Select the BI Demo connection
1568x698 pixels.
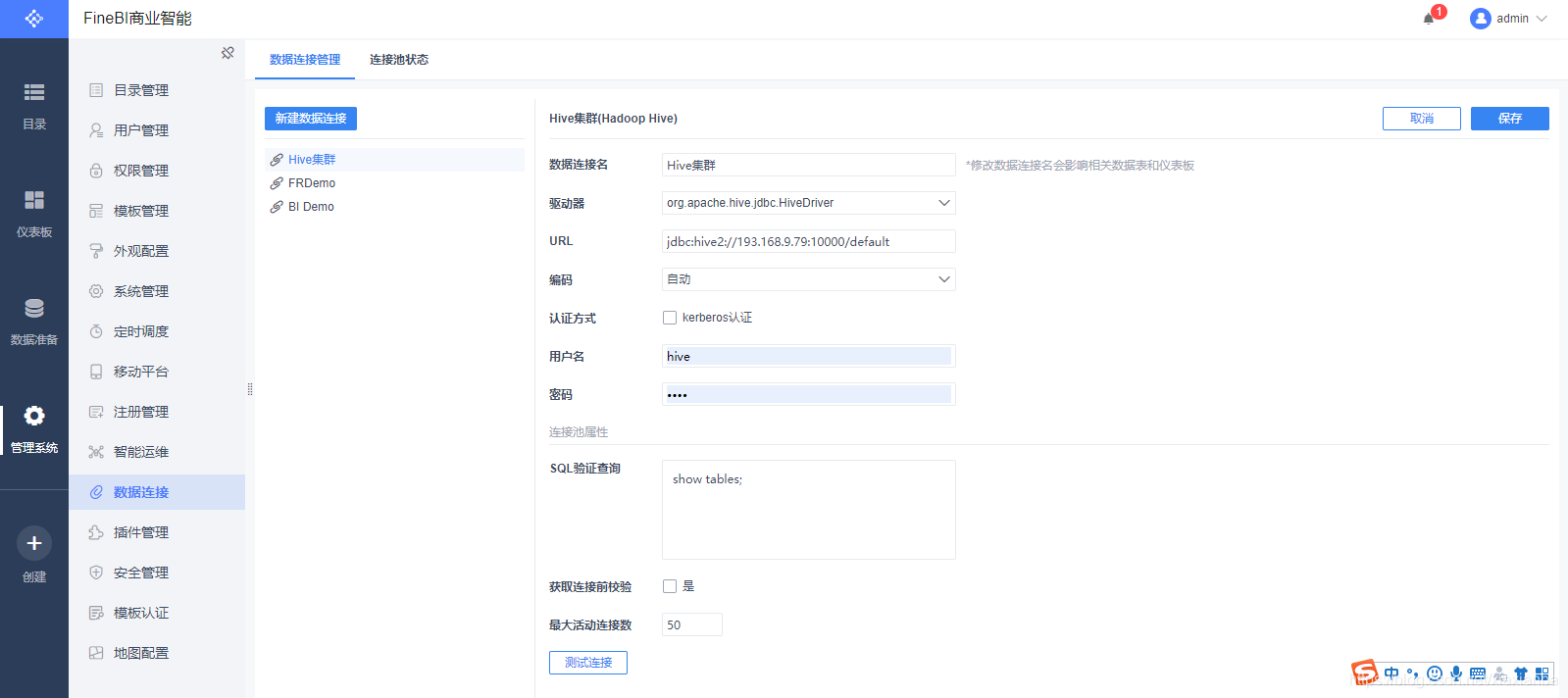pyautogui.click(x=395, y=207)
